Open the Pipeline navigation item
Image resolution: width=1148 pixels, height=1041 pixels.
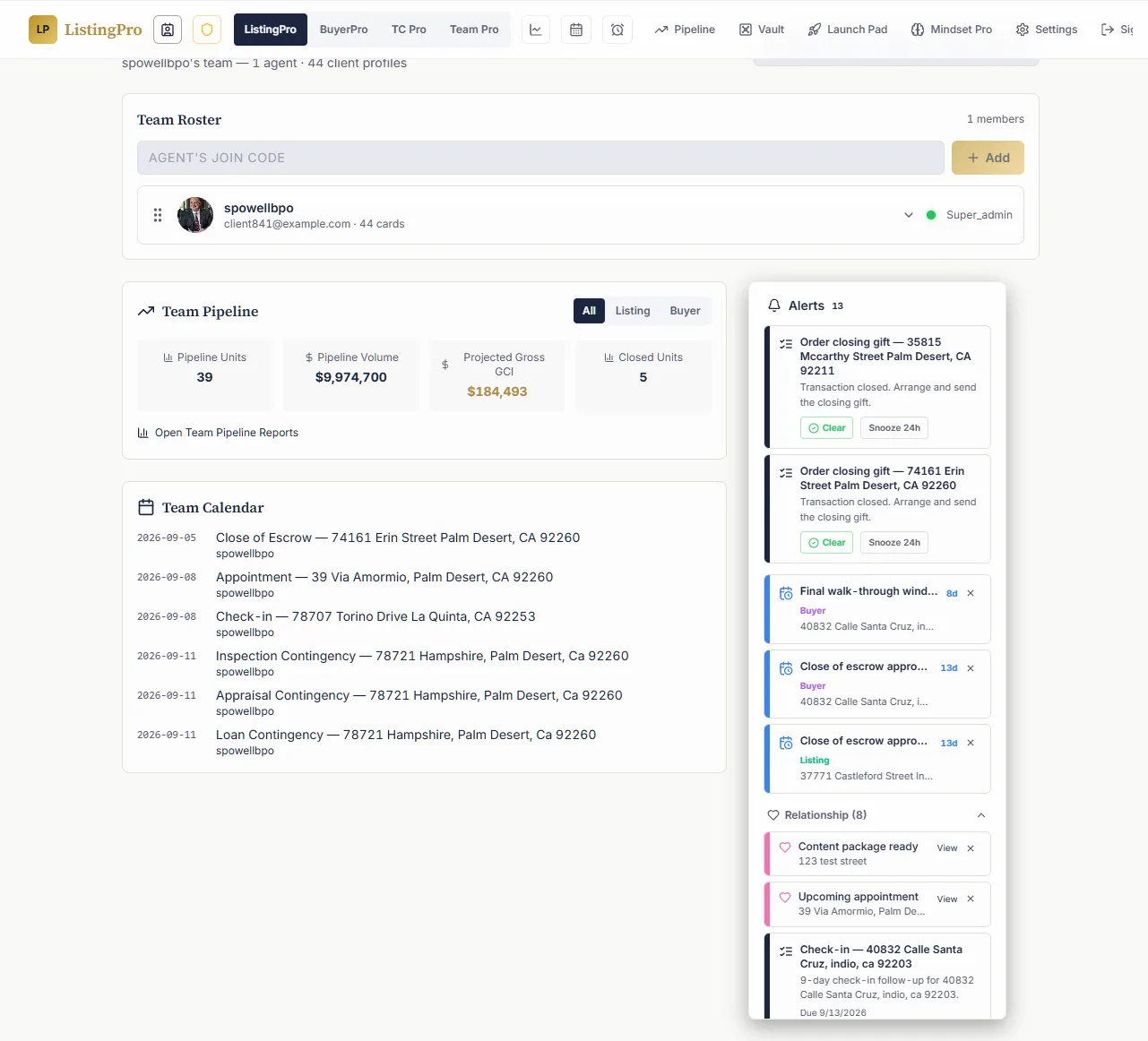pyautogui.click(x=685, y=30)
